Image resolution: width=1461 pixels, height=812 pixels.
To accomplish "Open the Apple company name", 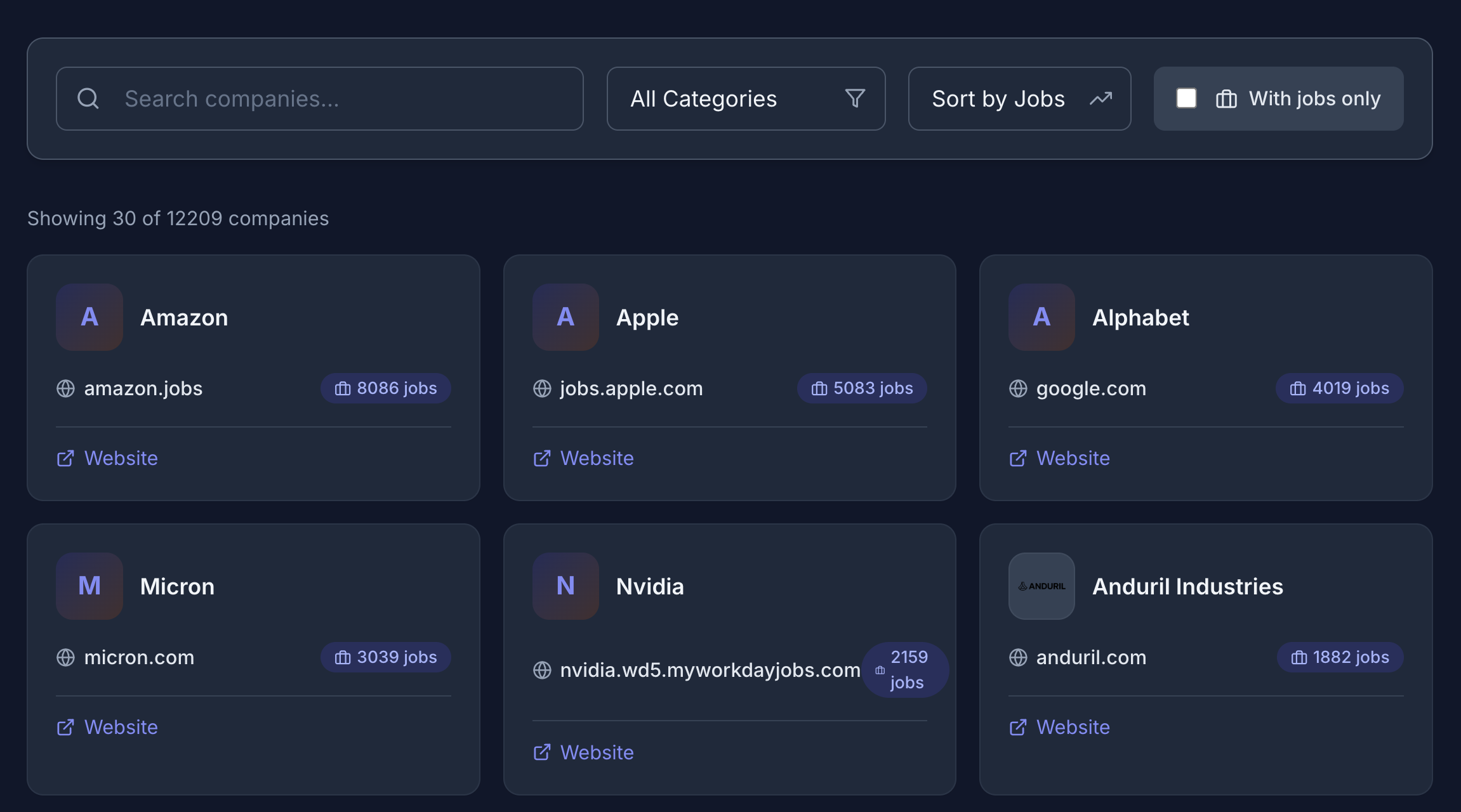I will (x=647, y=317).
